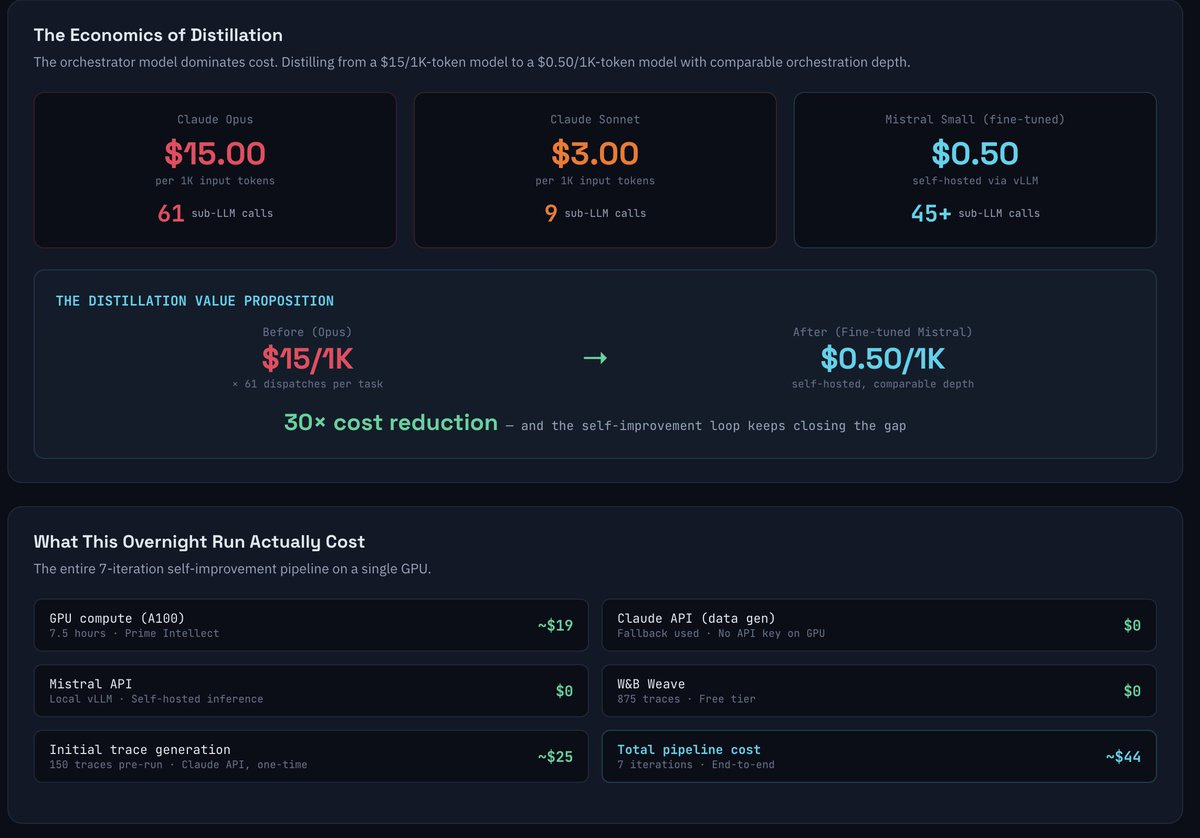Click the Claude Opus pricing card title

tap(215, 119)
